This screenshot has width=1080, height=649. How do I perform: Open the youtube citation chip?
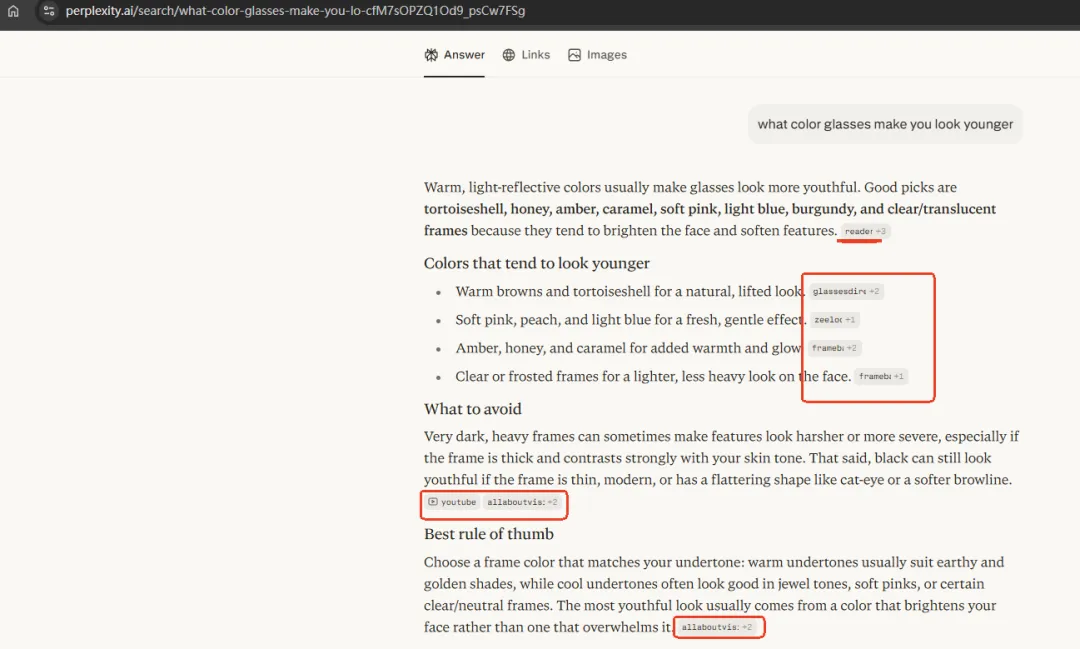pos(453,502)
